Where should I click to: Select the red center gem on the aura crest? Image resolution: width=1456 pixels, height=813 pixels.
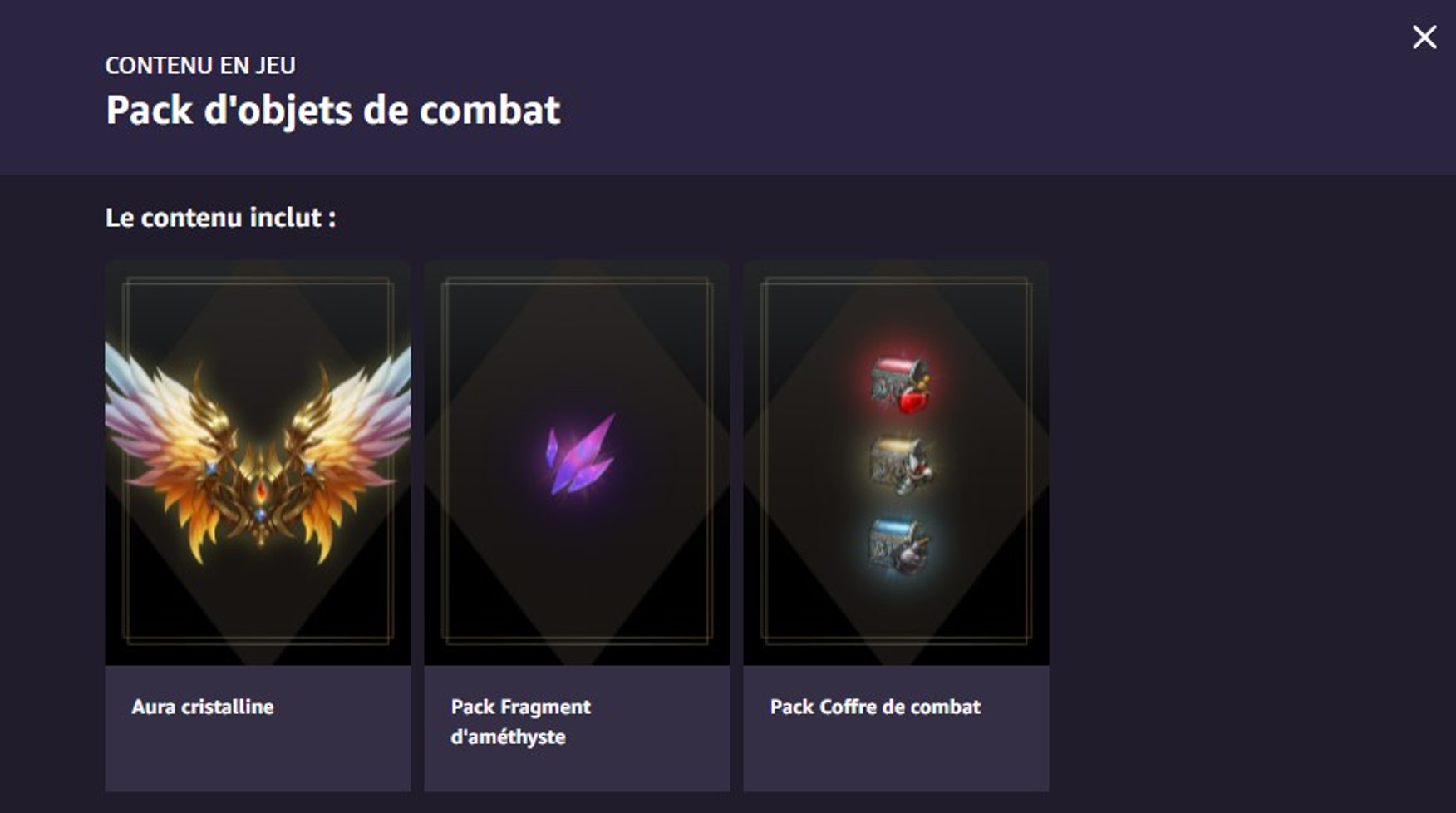[261, 491]
